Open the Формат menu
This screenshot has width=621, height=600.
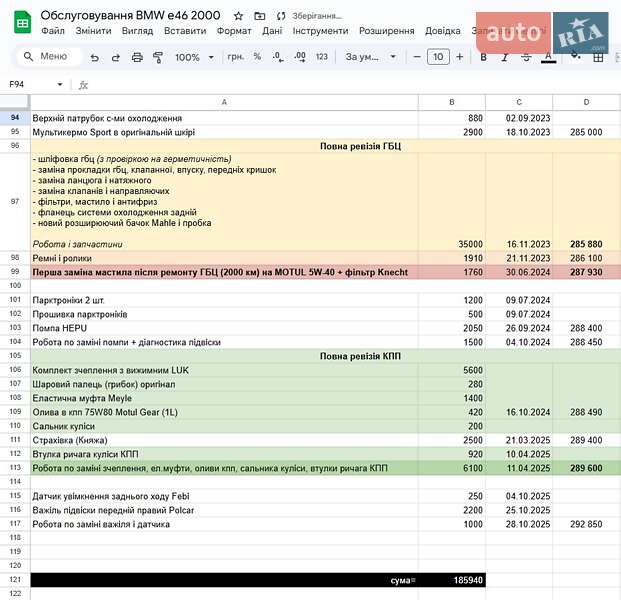234,31
